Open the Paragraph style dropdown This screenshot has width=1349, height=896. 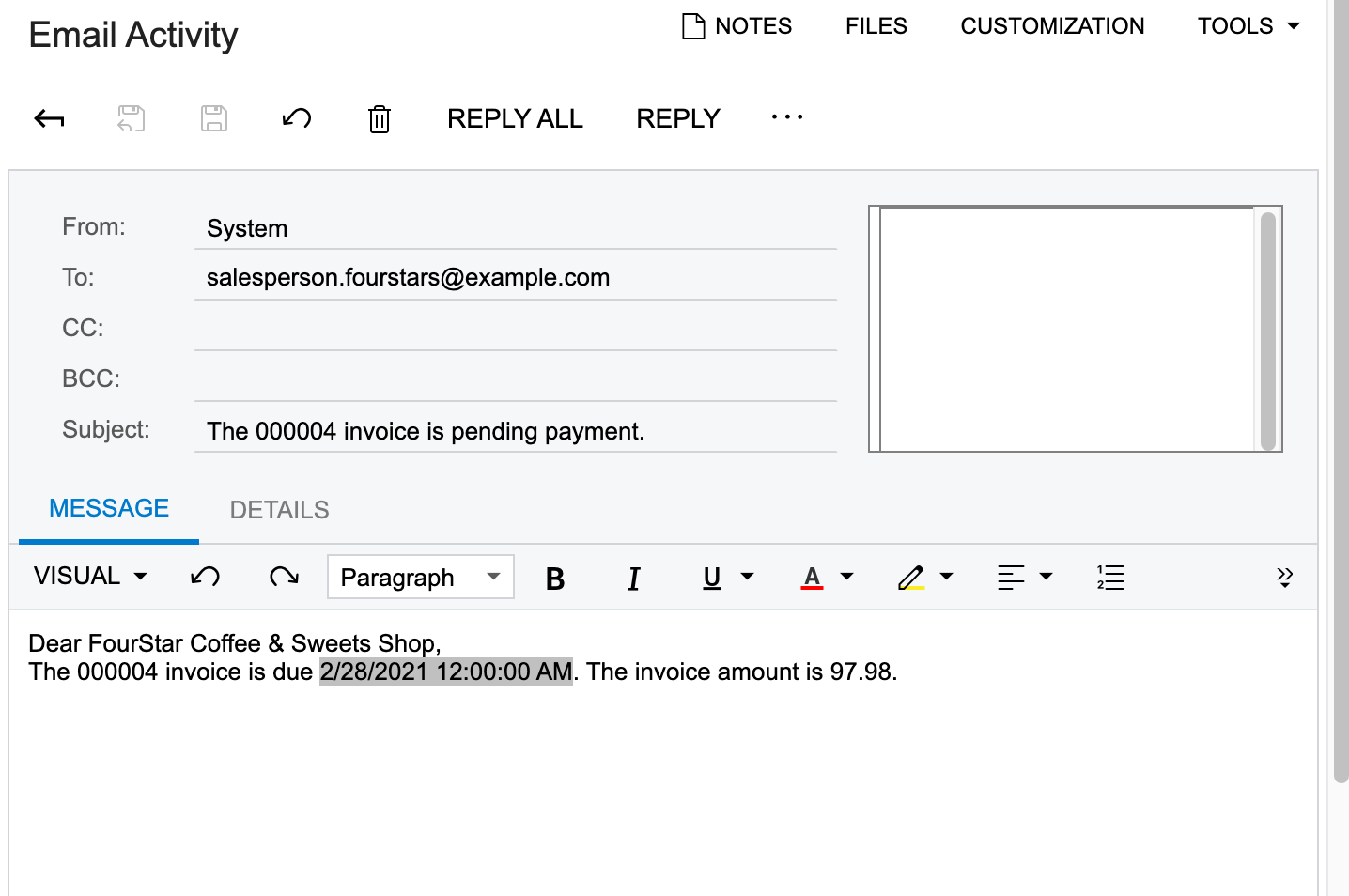(420, 578)
